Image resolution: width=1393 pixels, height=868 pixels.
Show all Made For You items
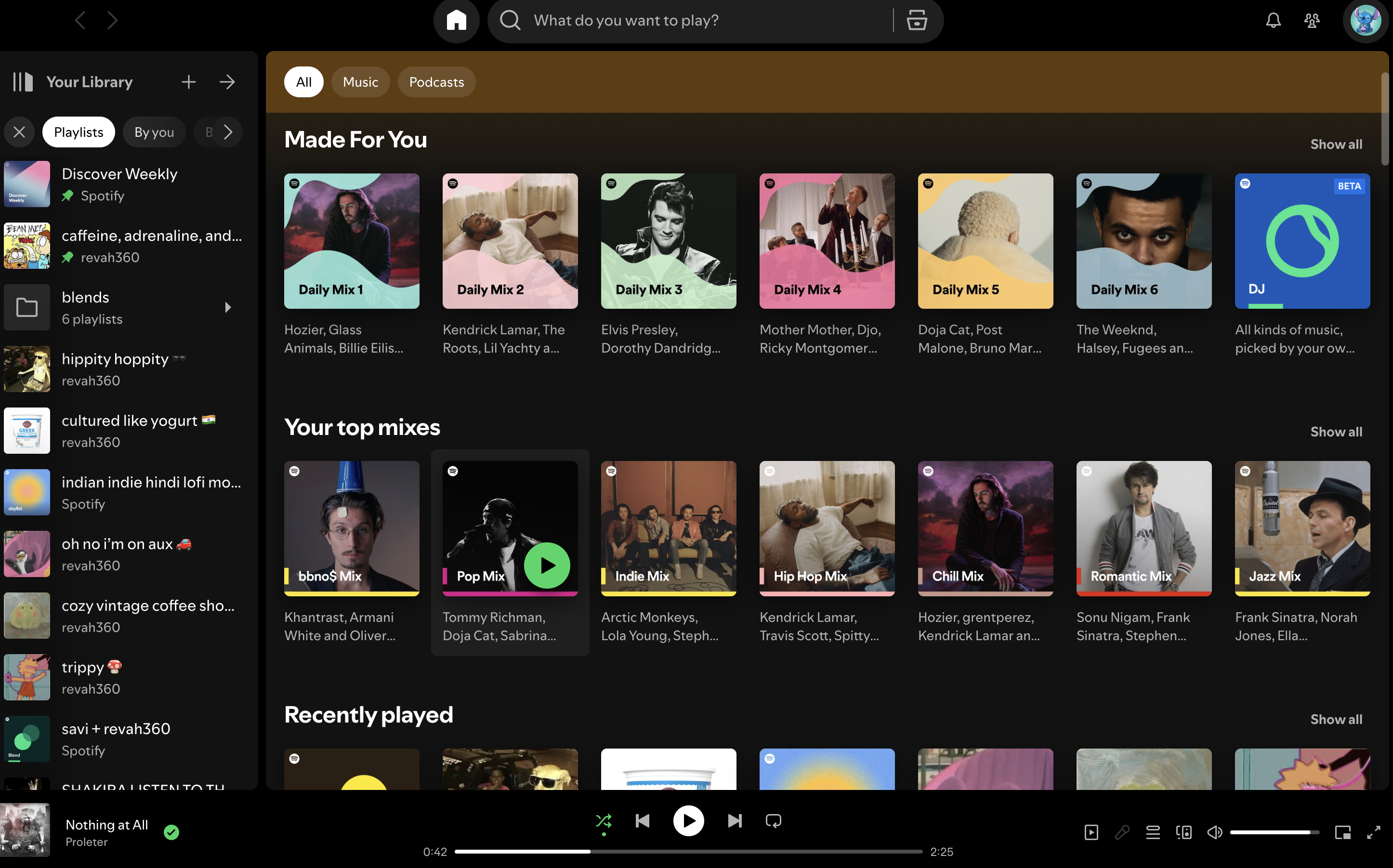click(1336, 144)
